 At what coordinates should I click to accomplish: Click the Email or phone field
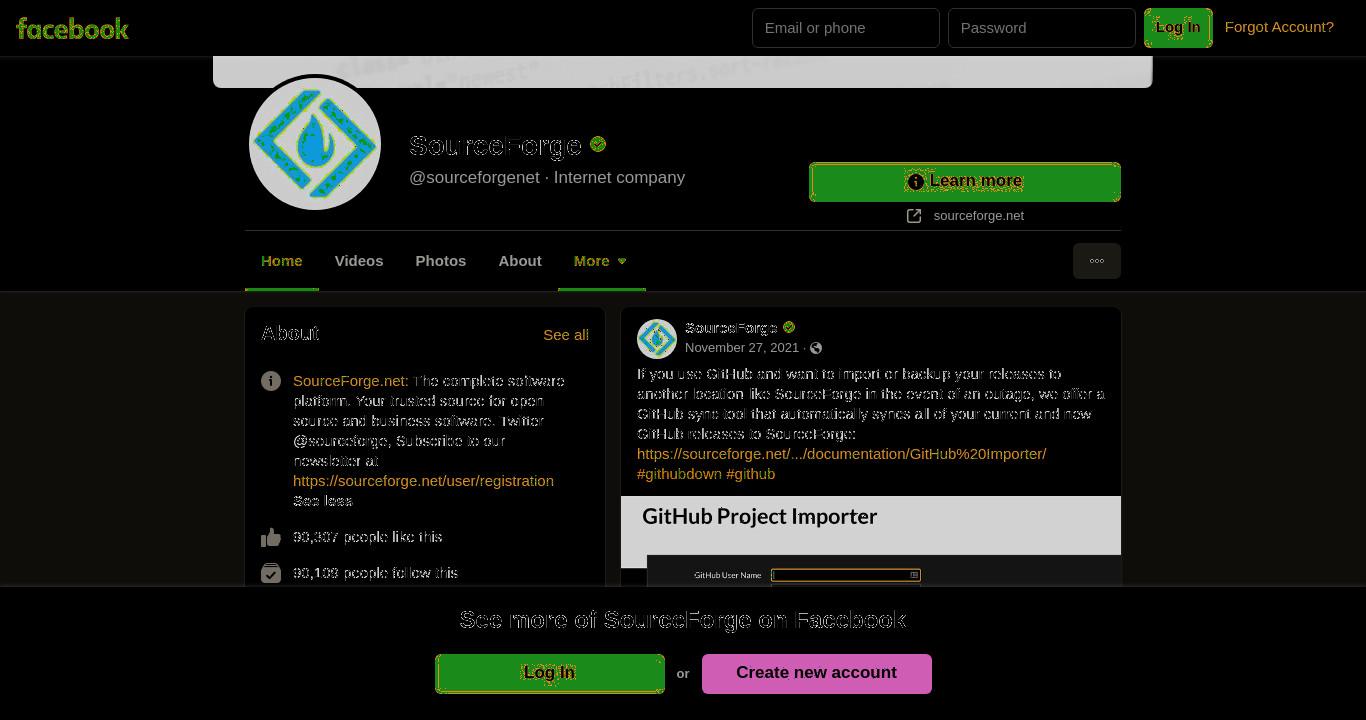pyautogui.click(x=846, y=28)
